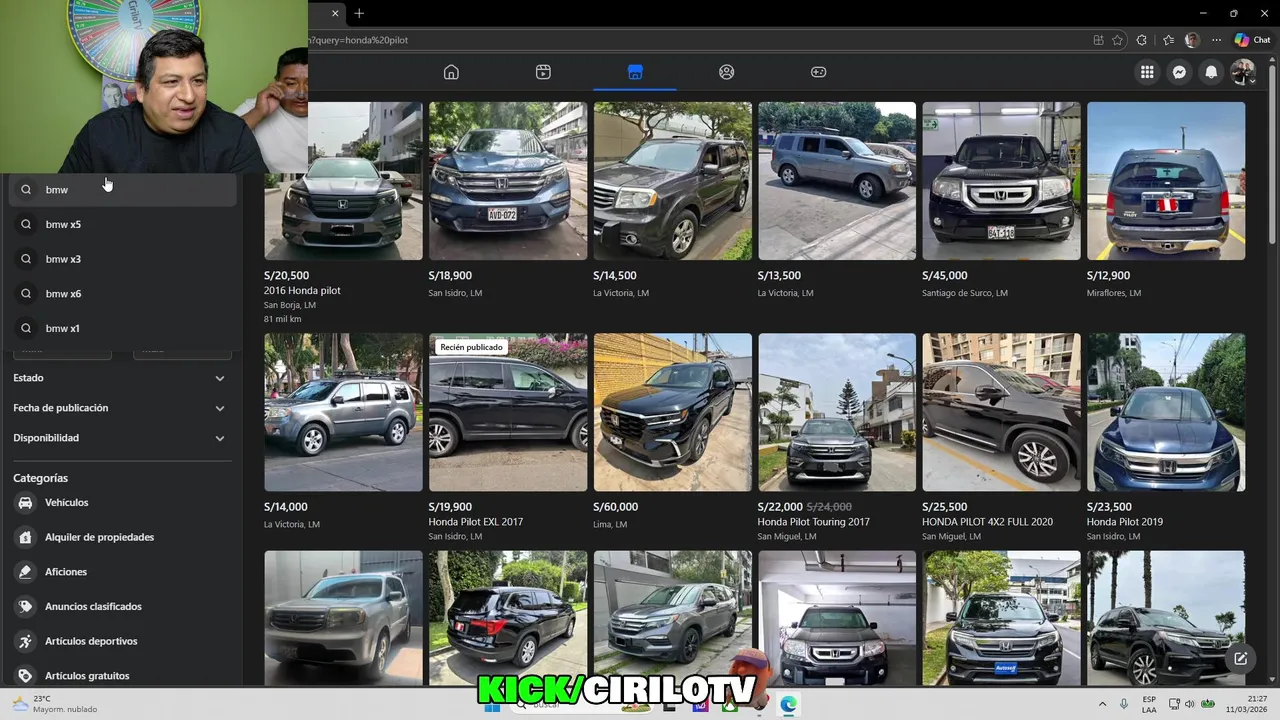The image size is (1280, 720).
Task: Open the weather widget on taskbar
Action: click(x=55, y=704)
